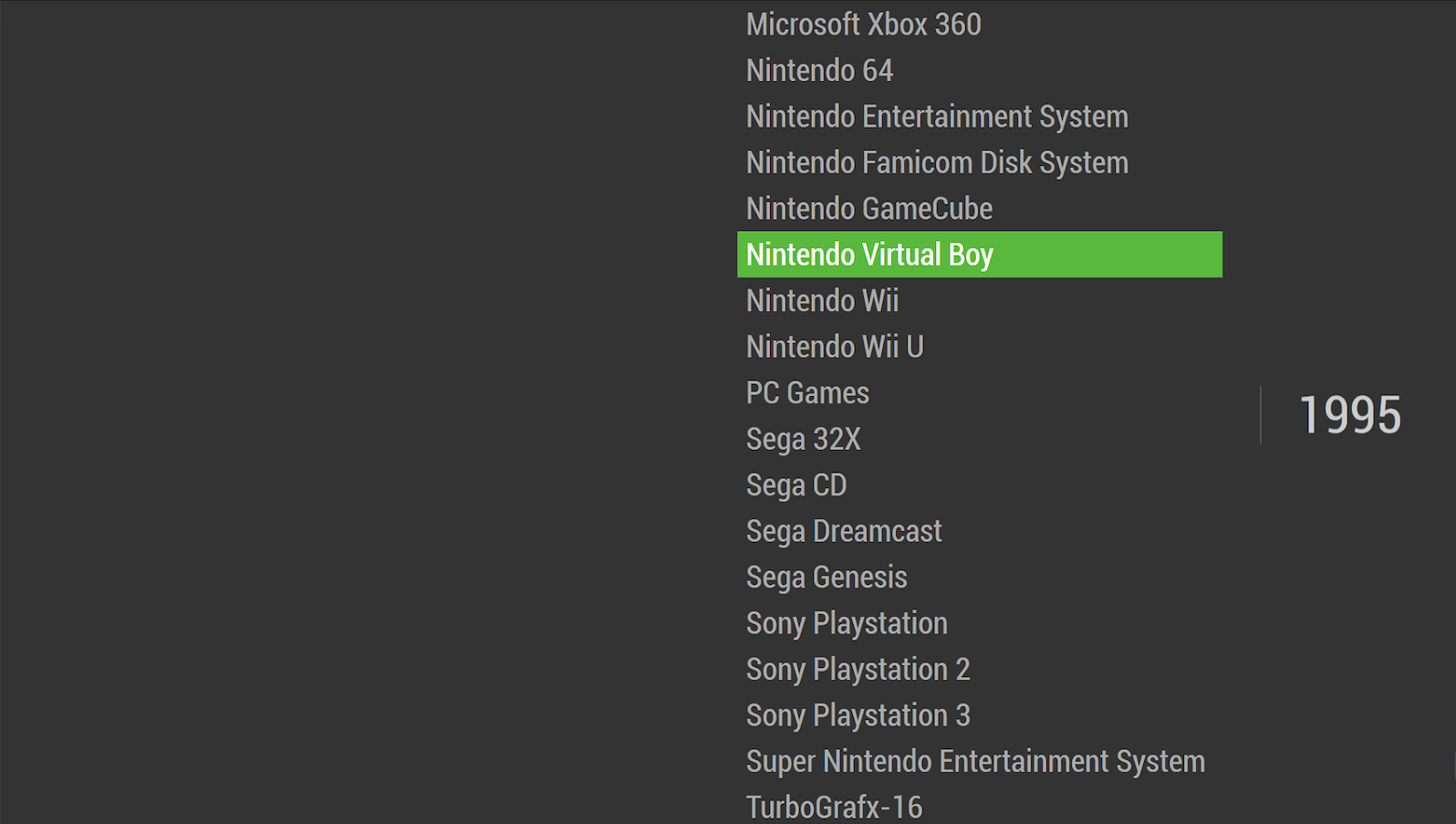The width and height of the screenshot is (1456, 824).
Task: Select Sega Dreamcast platform
Action: (x=844, y=531)
